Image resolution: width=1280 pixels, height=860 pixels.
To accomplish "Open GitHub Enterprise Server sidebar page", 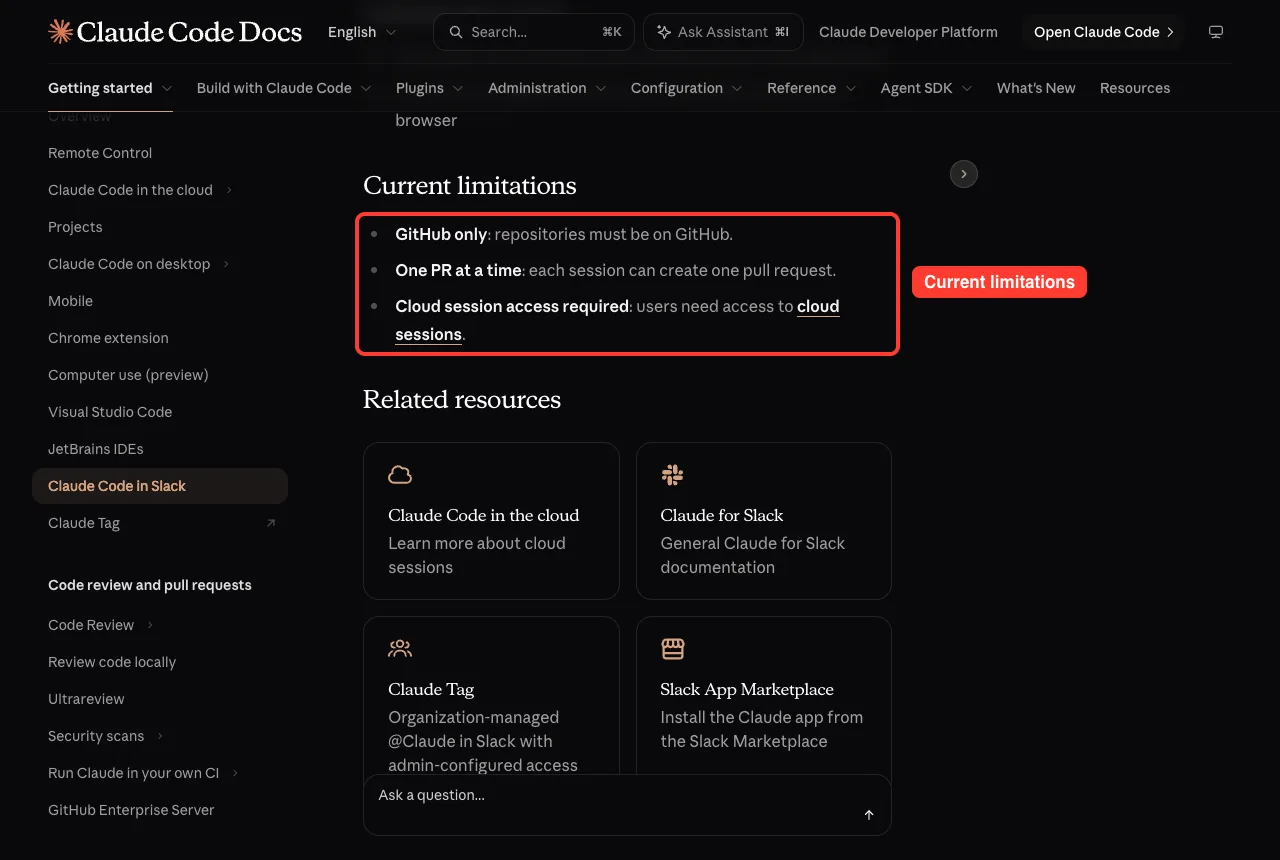I will 131,810.
